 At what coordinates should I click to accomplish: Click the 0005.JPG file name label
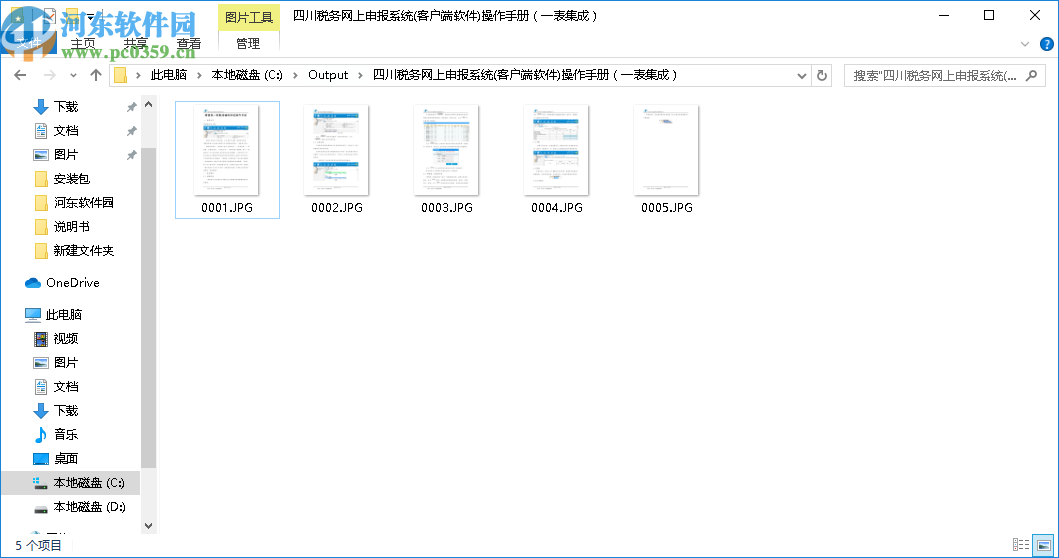click(x=667, y=208)
